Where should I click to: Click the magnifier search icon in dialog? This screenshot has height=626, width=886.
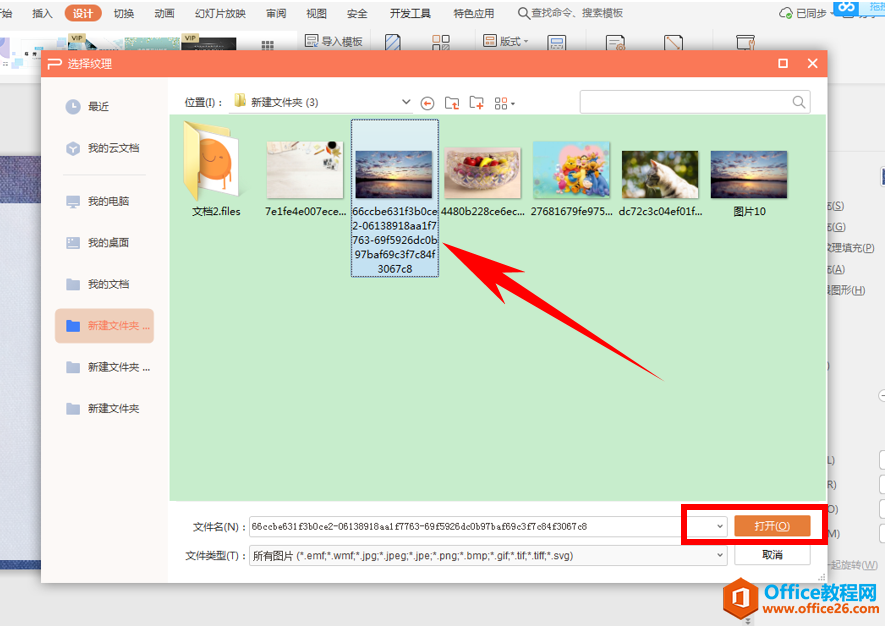click(x=798, y=102)
